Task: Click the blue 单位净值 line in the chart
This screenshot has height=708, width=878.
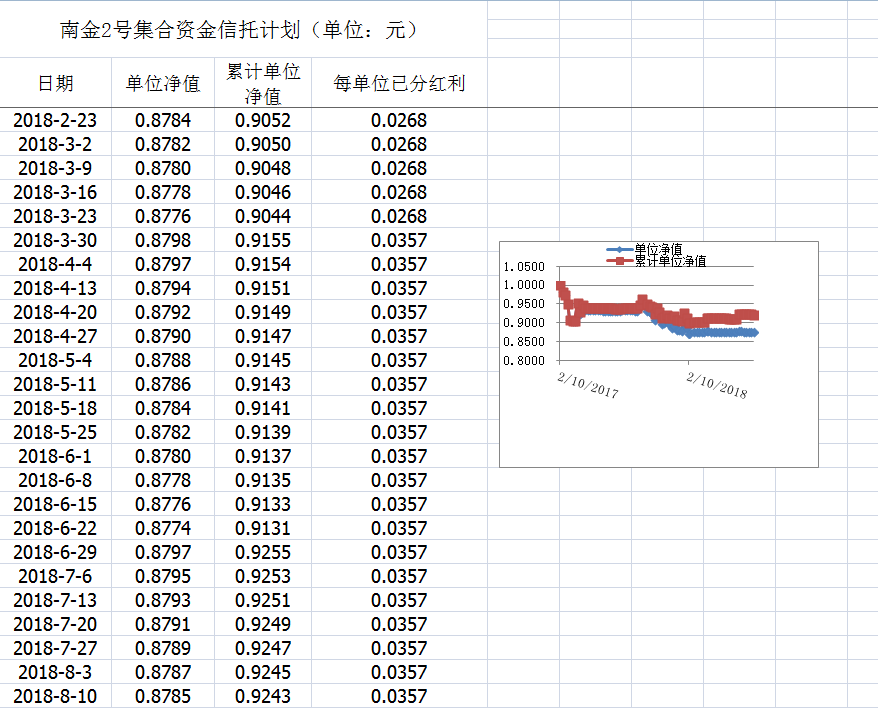Action: click(x=722, y=333)
